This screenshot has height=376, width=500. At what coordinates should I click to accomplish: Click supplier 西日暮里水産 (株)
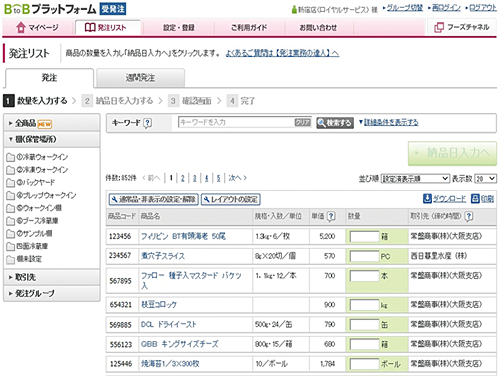(x=439, y=256)
